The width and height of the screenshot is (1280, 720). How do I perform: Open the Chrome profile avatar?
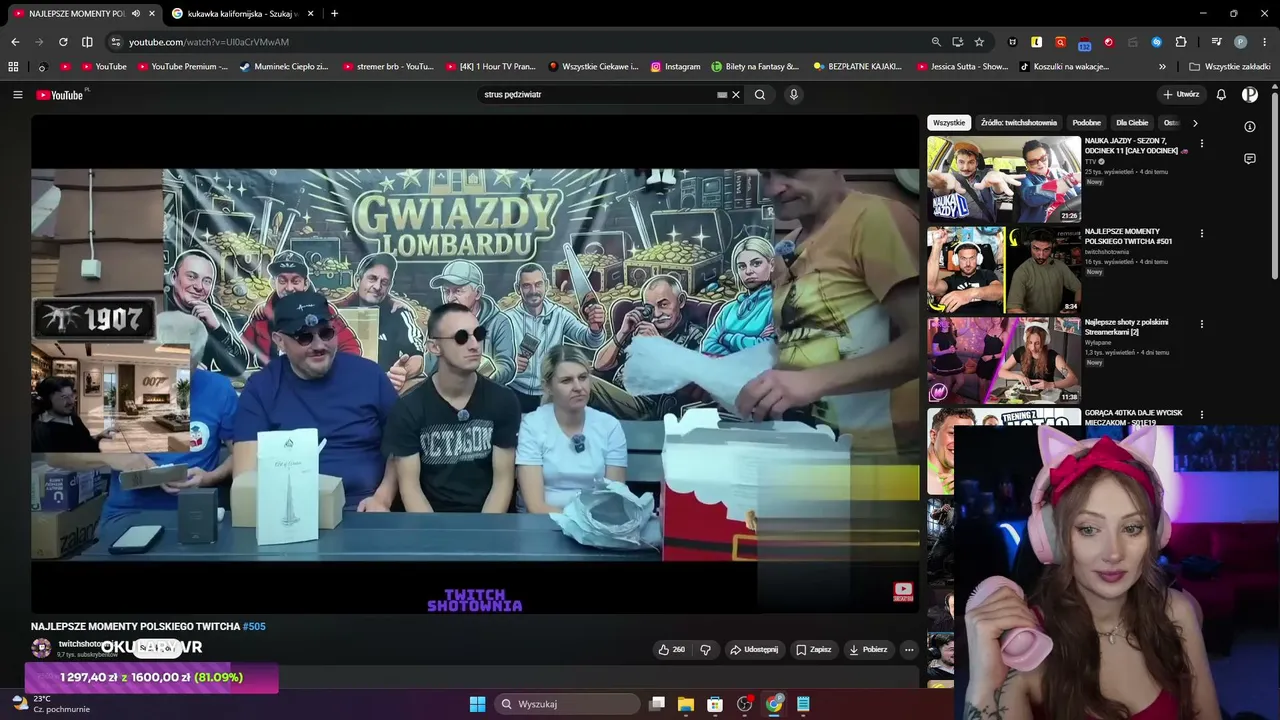point(1241,42)
